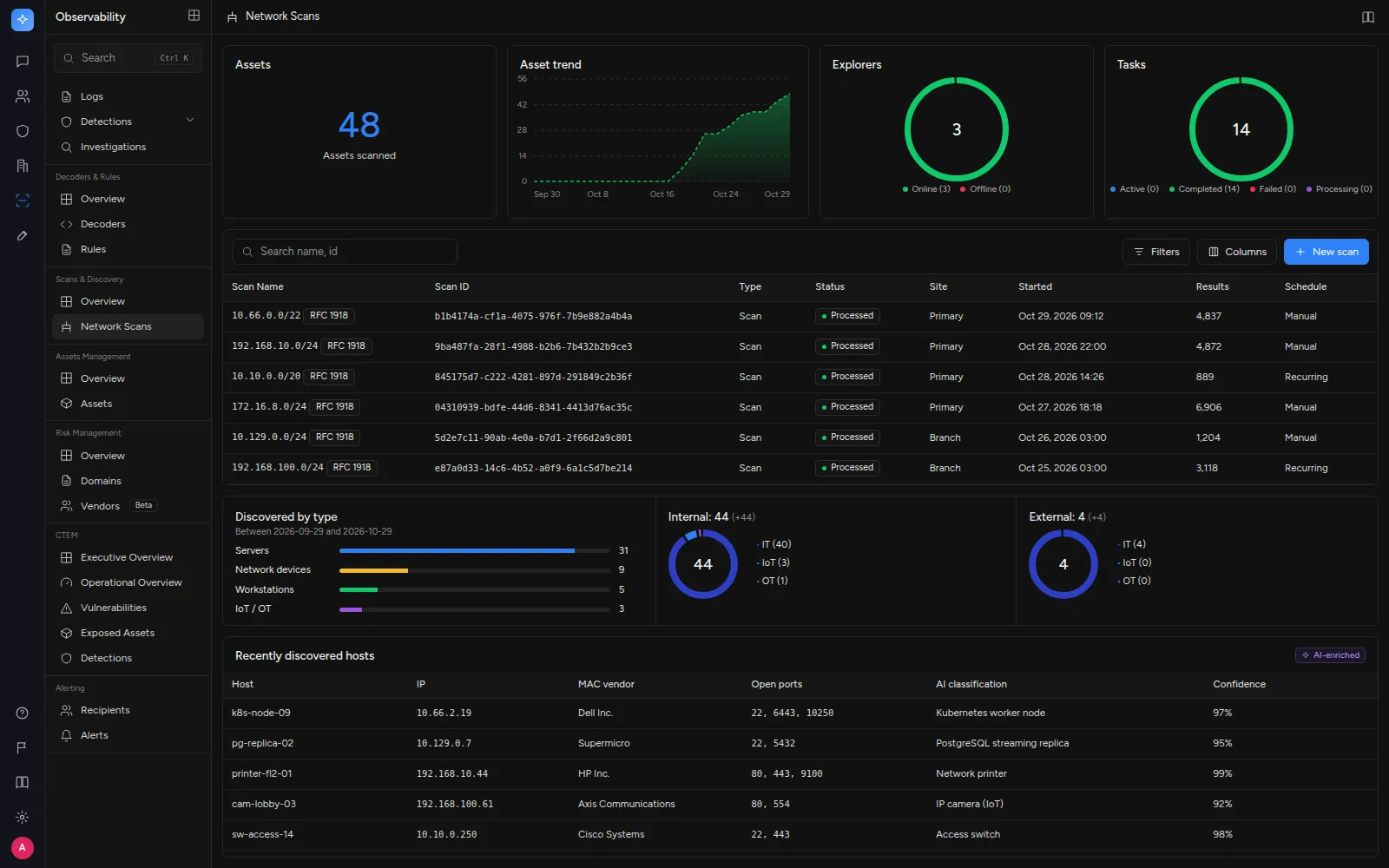
Task: Open host k8s-node-09
Action: 800,713
